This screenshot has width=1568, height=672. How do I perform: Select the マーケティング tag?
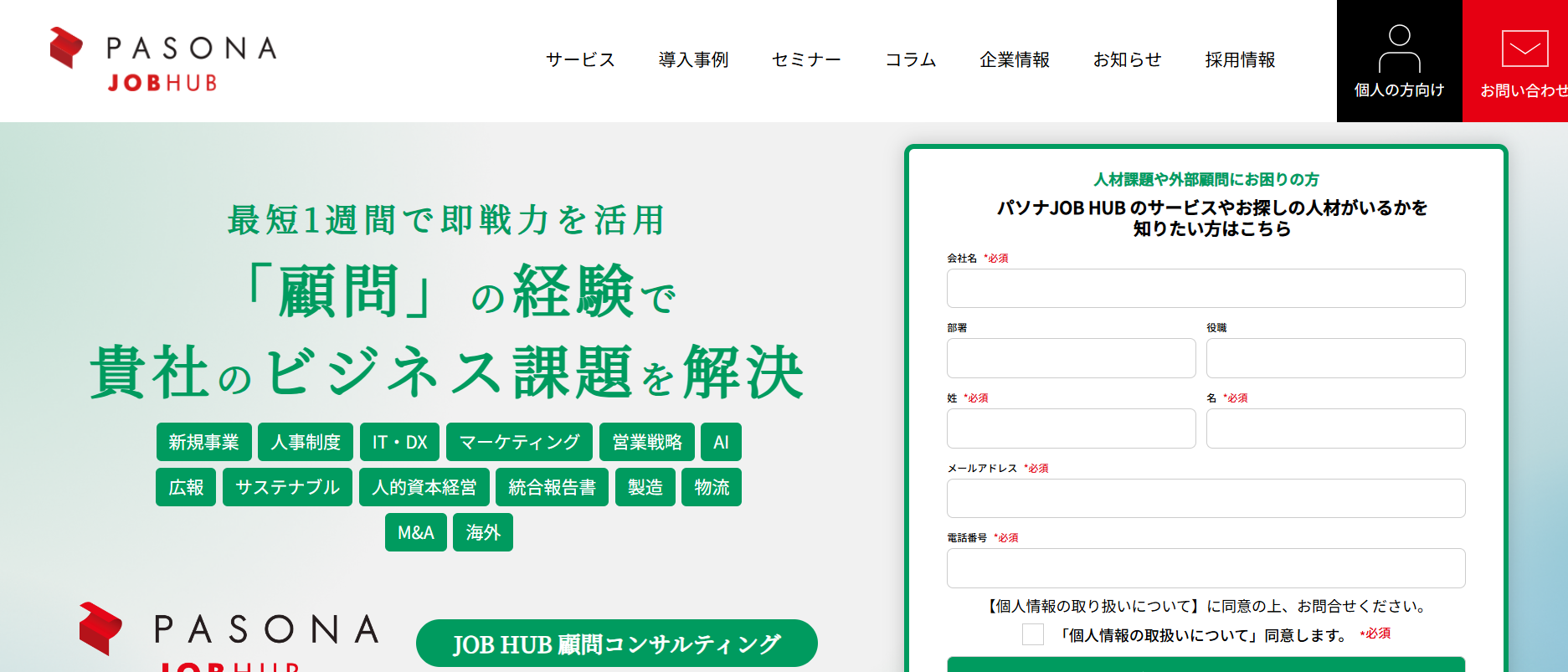pos(519,442)
